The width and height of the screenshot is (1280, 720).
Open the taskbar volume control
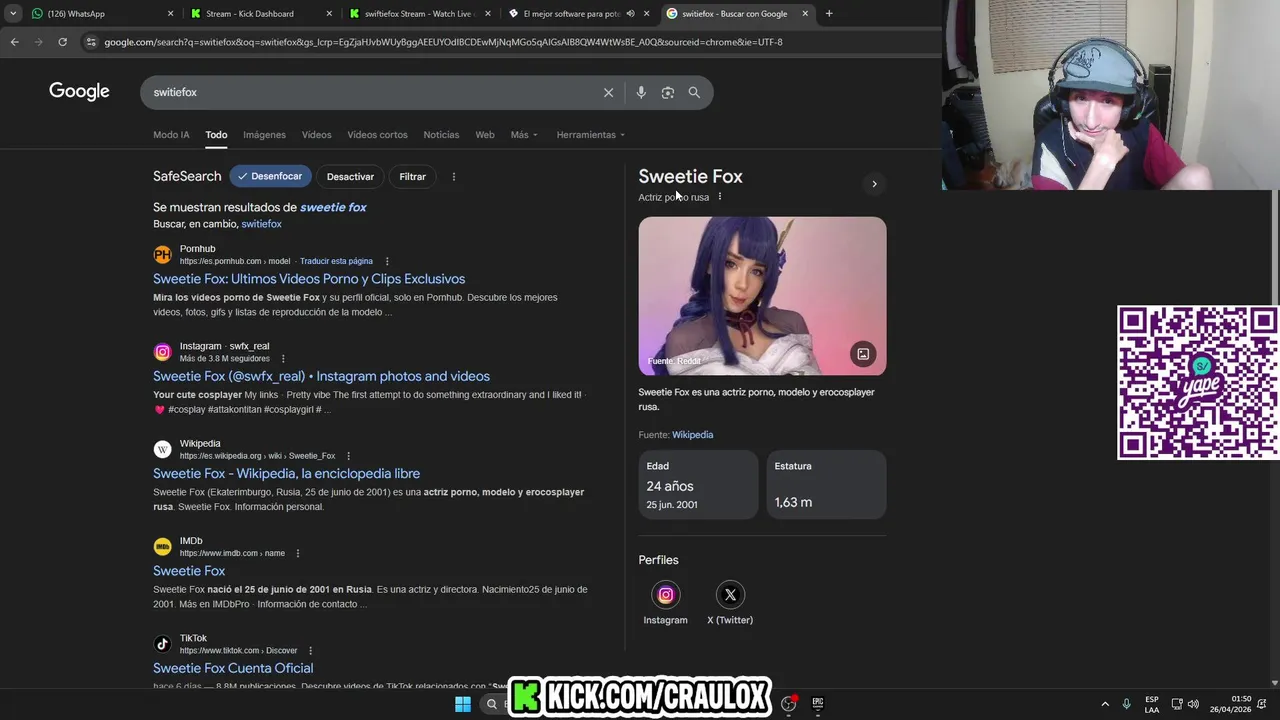click(x=1193, y=704)
